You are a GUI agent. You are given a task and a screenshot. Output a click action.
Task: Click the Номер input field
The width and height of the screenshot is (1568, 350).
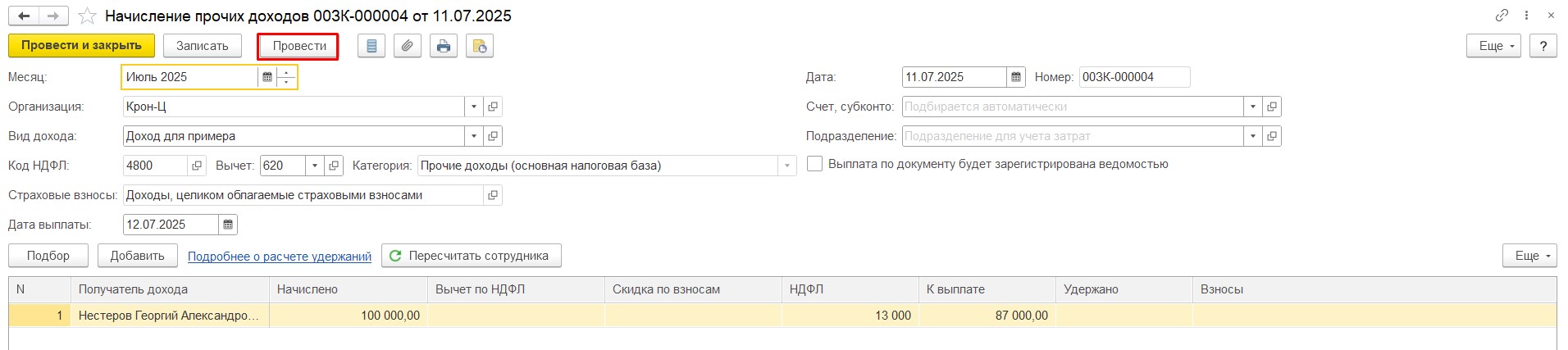tap(1133, 77)
